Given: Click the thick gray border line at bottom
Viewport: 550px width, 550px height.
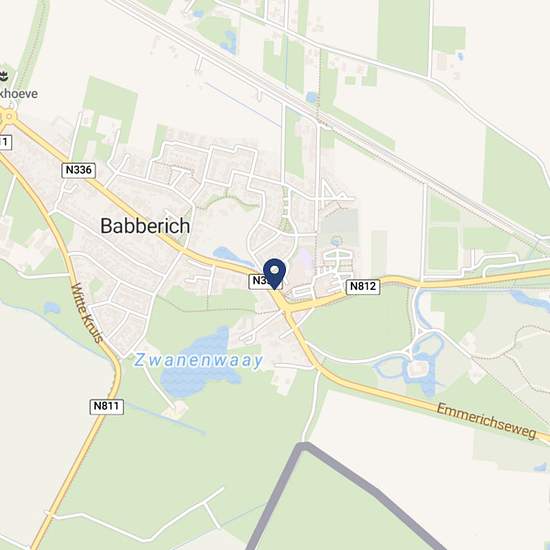Looking at the screenshot, I should (x=338, y=491).
